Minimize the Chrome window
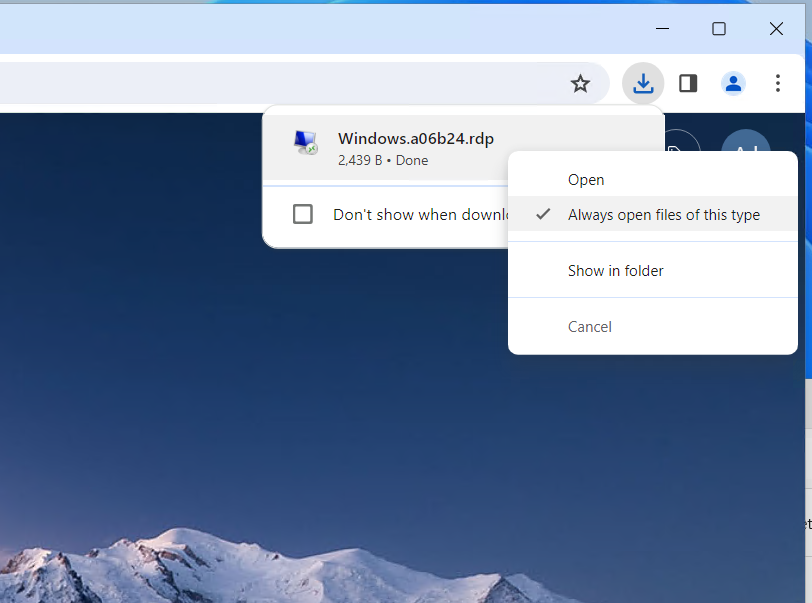Screen dimensions: 812x603 [x=661, y=28]
